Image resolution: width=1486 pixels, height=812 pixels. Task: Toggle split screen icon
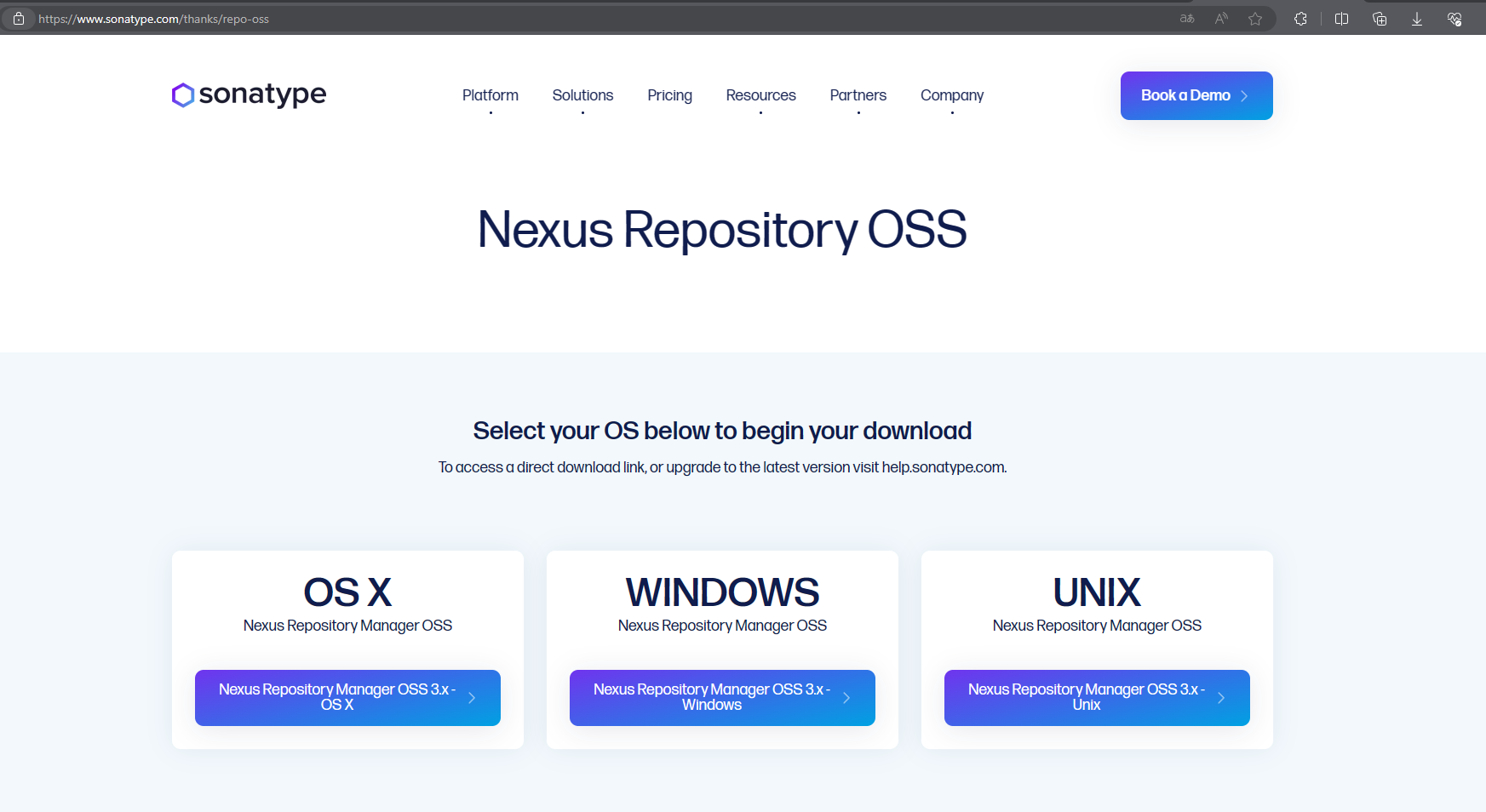pyautogui.click(x=1342, y=19)
